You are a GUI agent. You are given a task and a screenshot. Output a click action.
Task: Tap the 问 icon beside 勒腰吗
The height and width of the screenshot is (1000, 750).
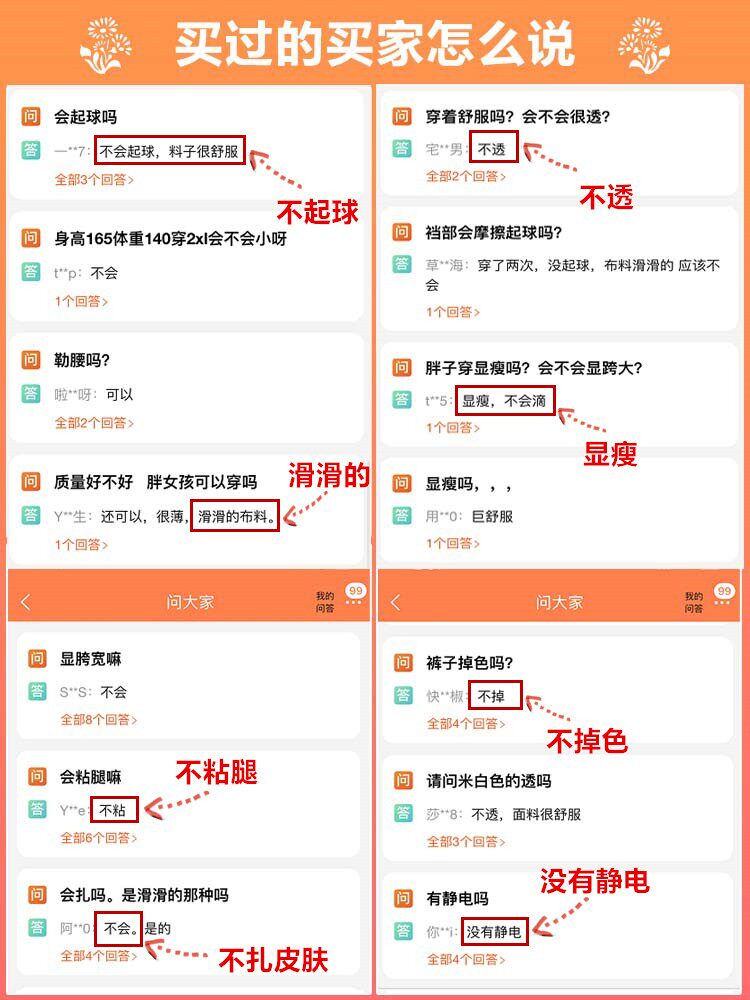click(31, 360)
